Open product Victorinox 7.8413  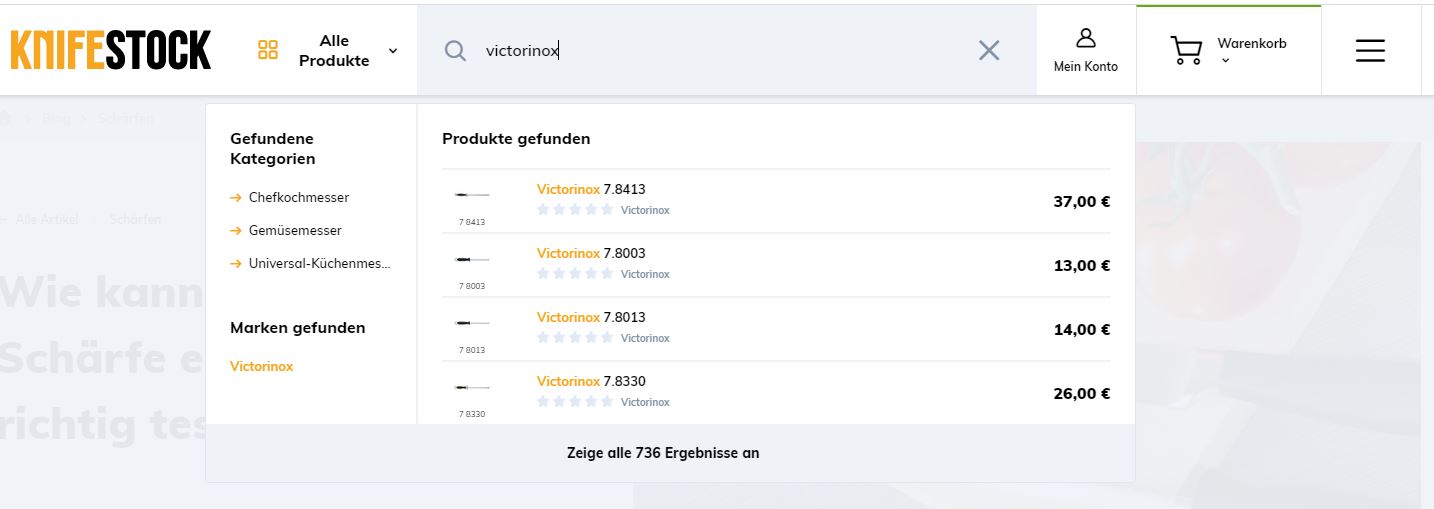pyautogui.click(x=591, y=189)
